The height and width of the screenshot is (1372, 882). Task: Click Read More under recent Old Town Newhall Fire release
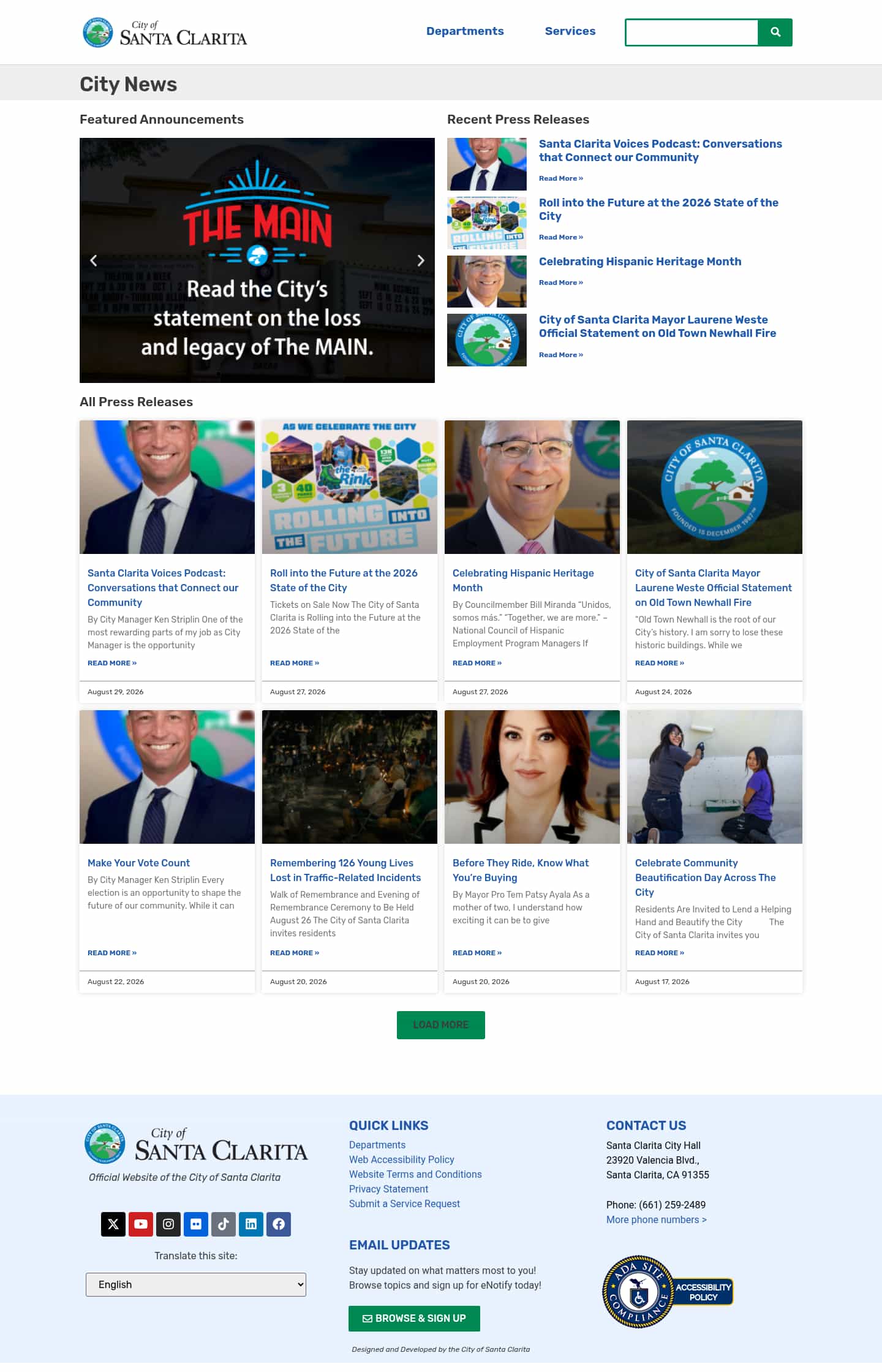561,355
